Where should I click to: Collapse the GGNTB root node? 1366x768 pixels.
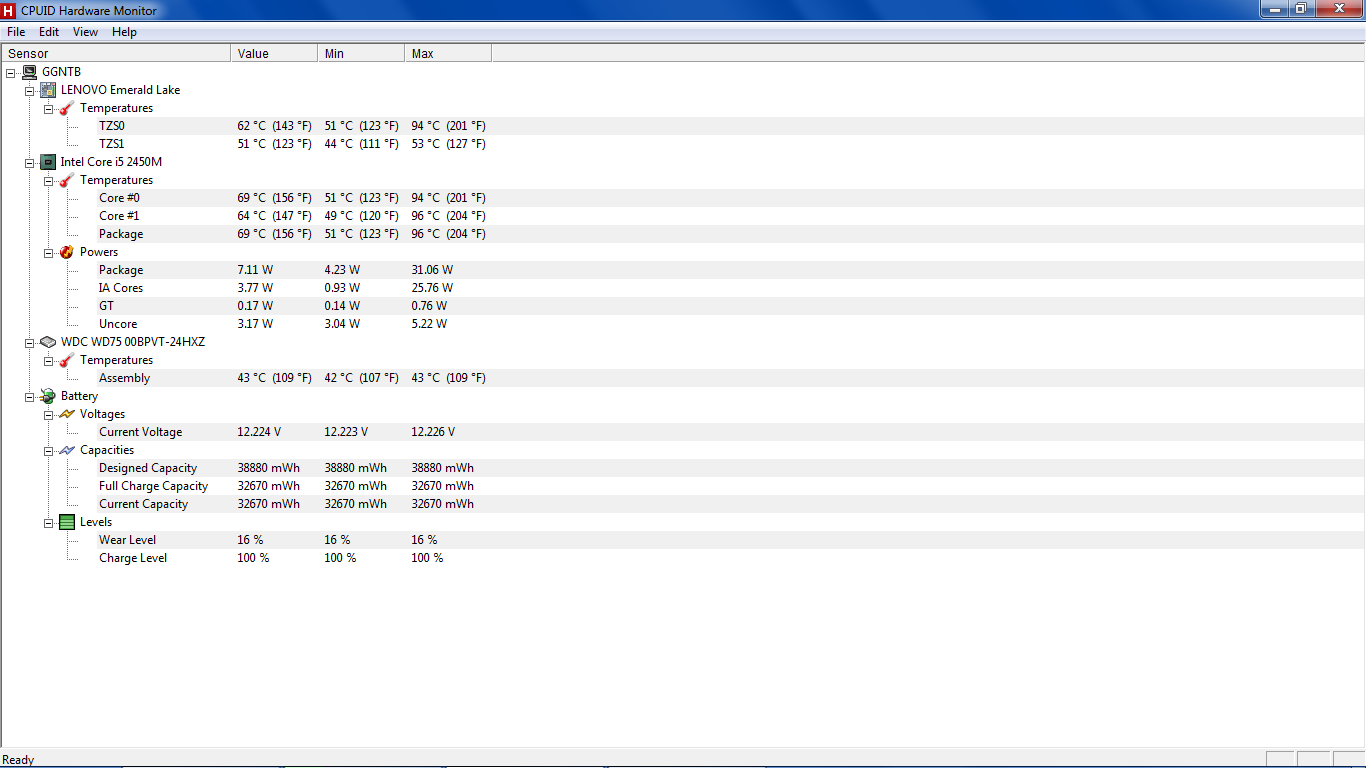point(11,73)
